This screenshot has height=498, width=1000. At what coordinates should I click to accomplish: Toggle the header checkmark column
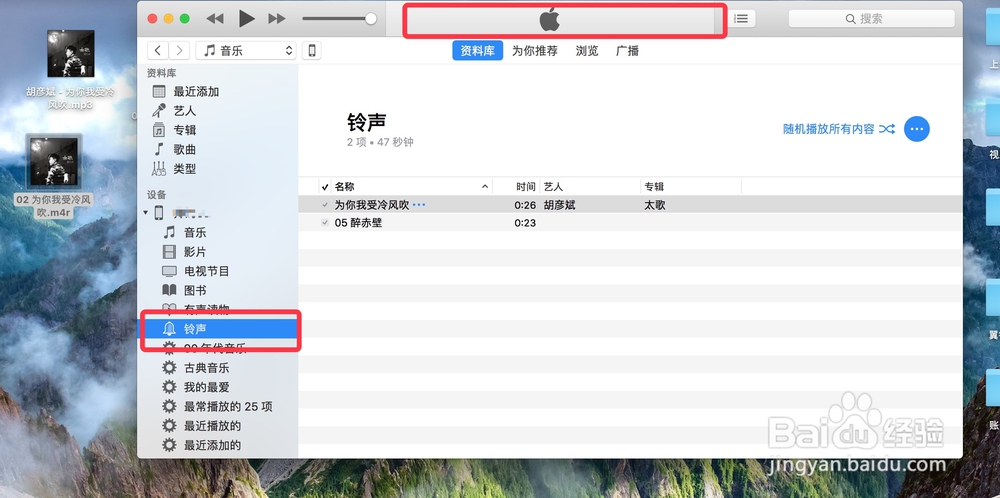[325, 187]
